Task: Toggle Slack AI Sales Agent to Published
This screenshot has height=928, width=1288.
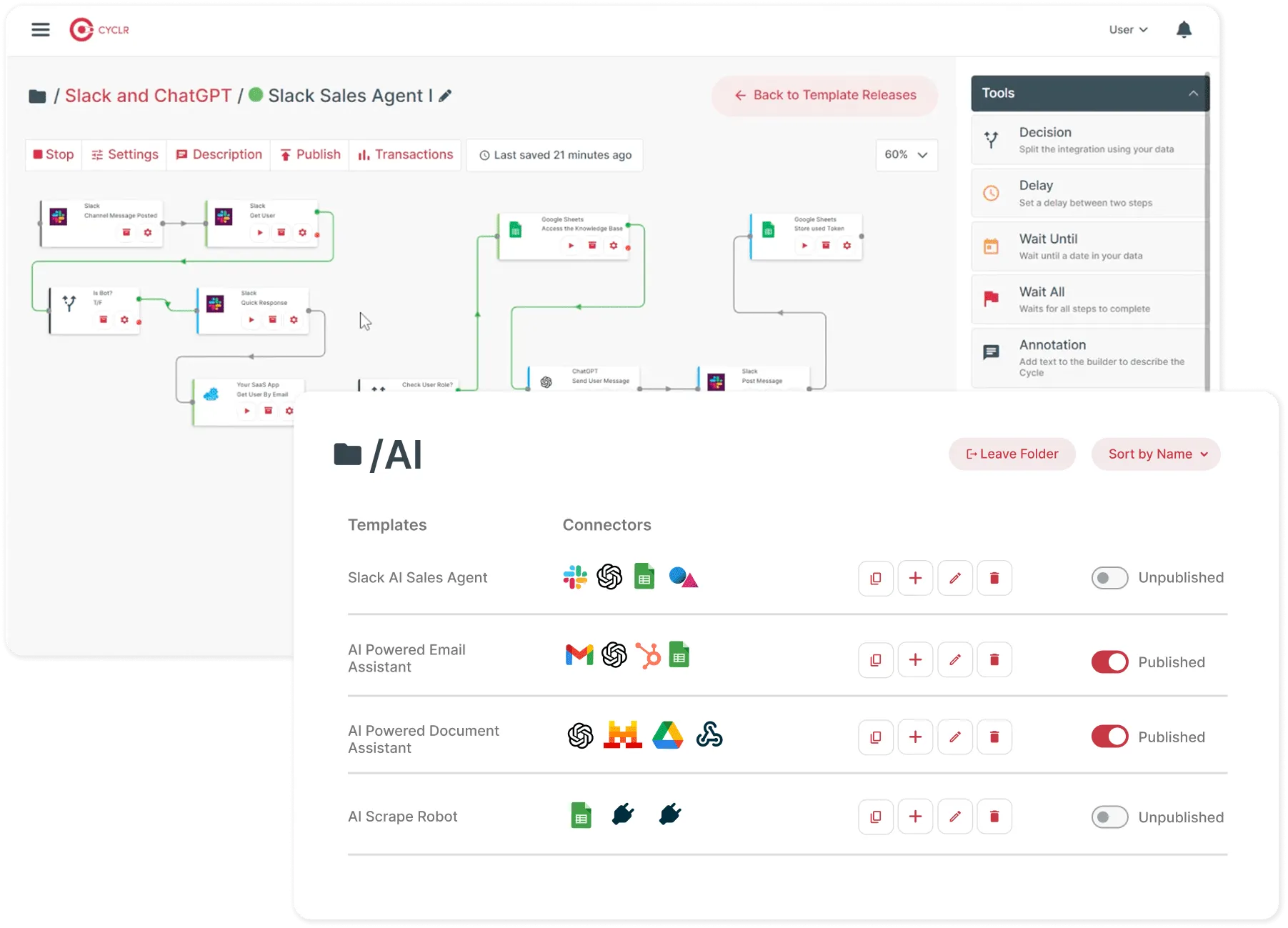Action: click(x=1109, y=578)
